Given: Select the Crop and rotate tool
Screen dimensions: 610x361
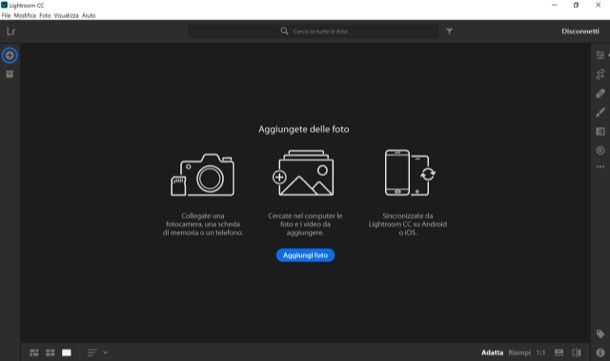Looking at the screenshot, I should [x=600, y=74].
